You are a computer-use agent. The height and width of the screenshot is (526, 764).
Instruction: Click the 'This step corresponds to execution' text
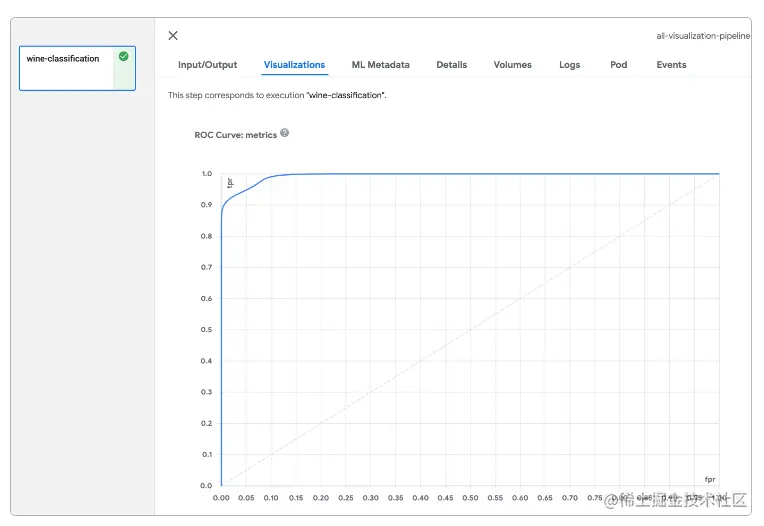coord(236,95)
